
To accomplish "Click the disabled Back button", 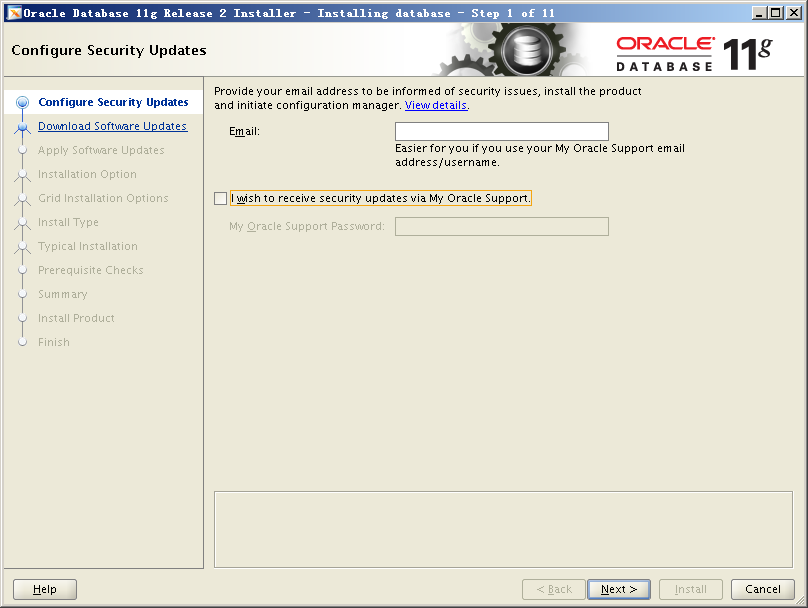I will click(x=553, y=589).
